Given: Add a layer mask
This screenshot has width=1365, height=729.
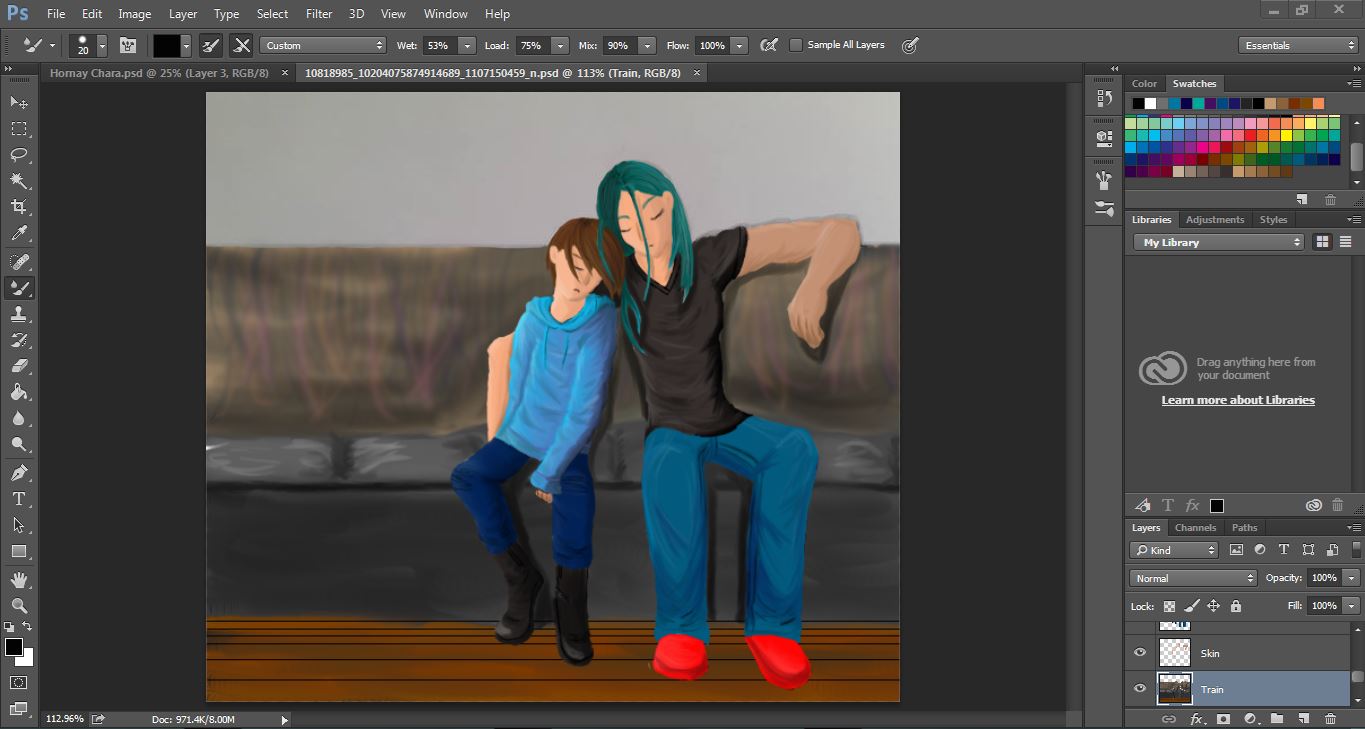Looking at the screenshot, I should point(1223,718).
